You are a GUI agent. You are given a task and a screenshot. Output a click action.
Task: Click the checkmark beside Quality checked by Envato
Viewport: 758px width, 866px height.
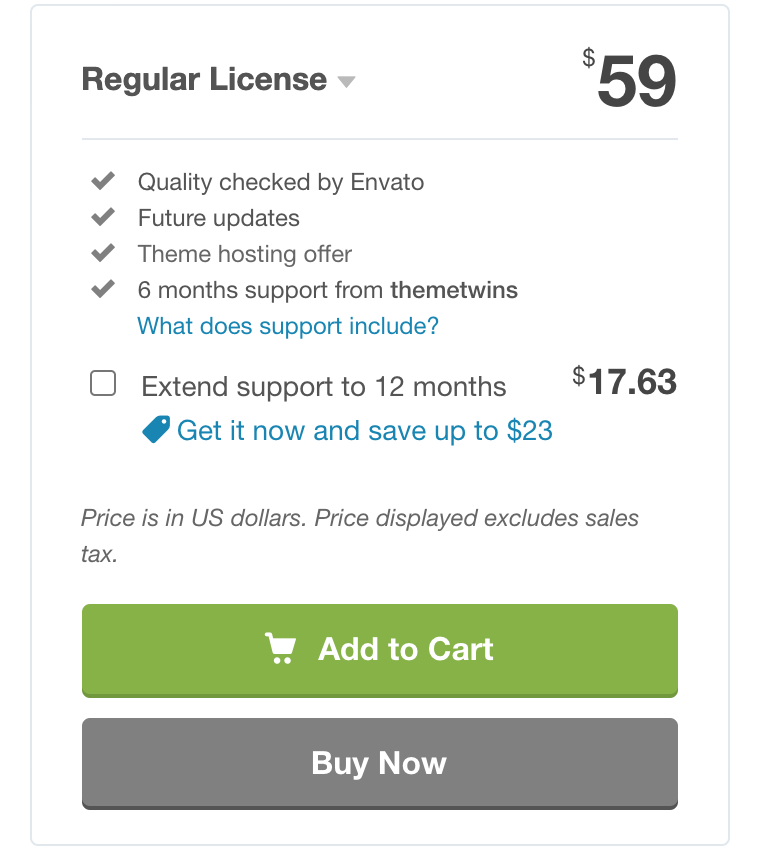(102, 181)
